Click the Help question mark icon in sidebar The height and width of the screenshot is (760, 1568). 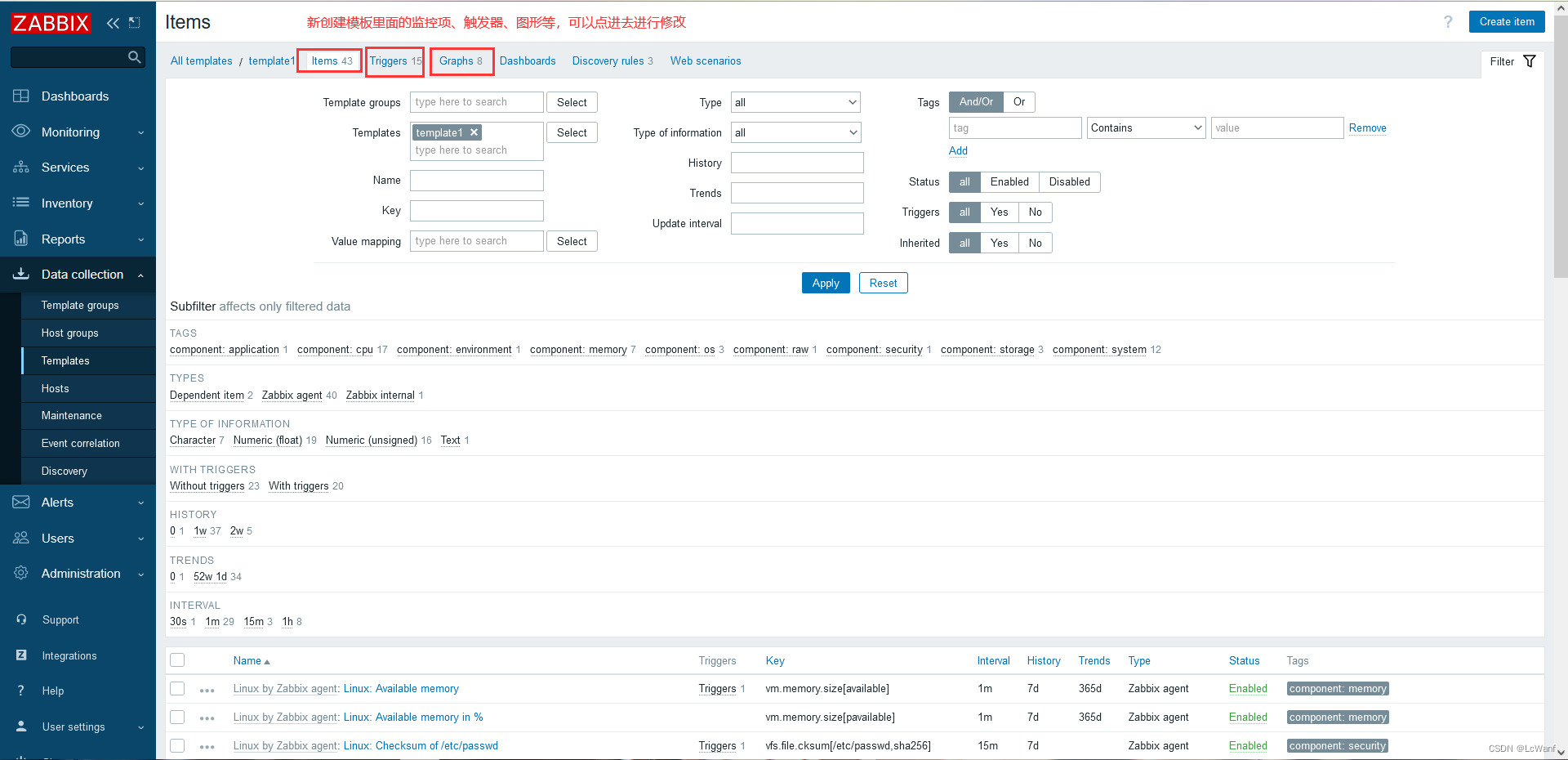21,691
